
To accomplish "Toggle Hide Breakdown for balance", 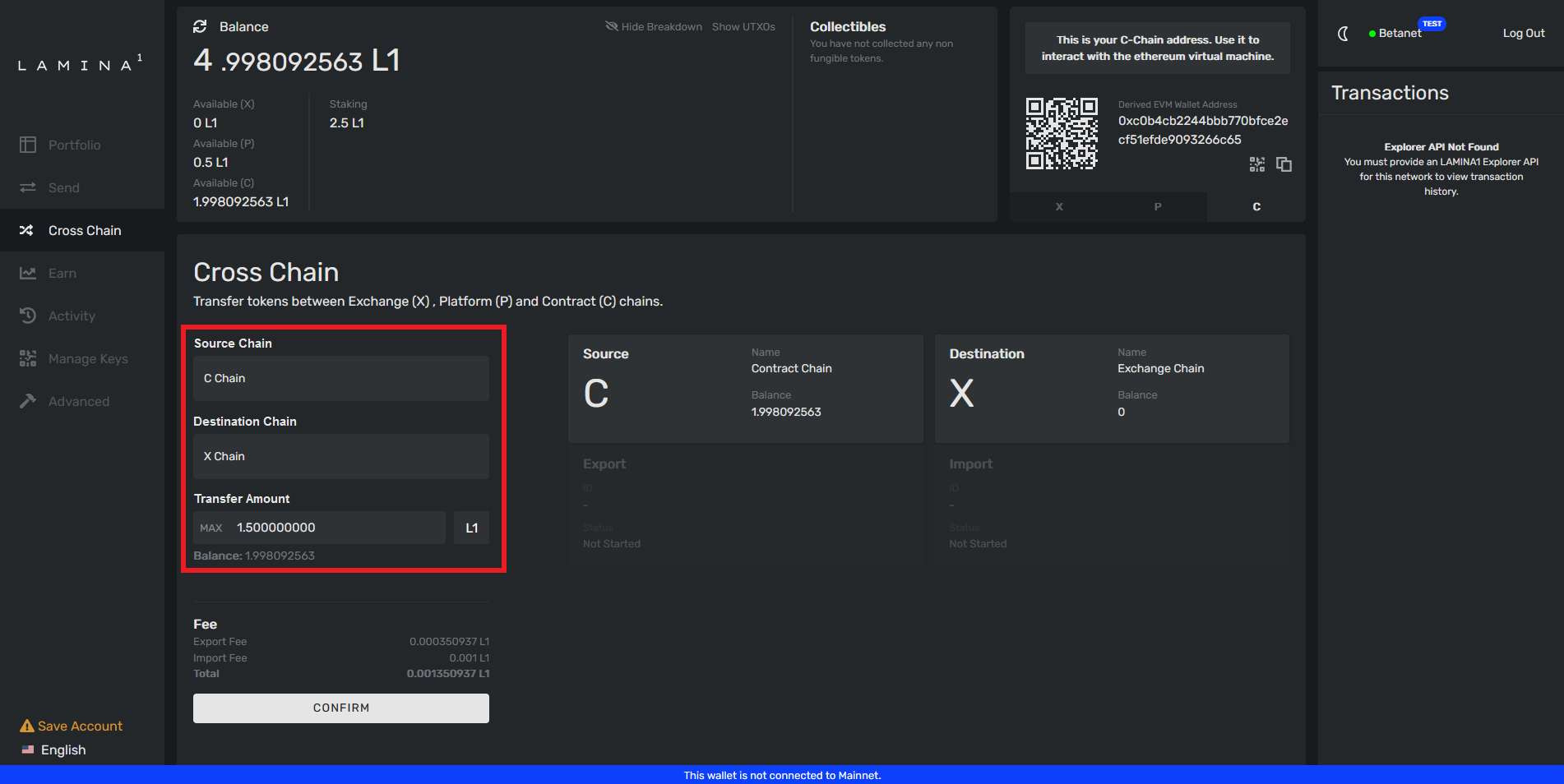I will pos(654,27).
